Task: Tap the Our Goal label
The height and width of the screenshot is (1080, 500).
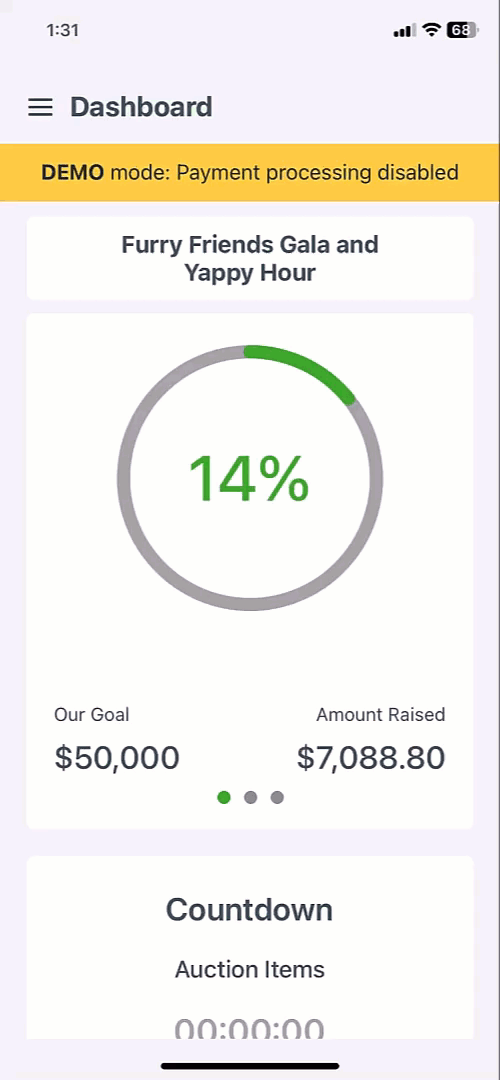Action: tap(92, 714)
